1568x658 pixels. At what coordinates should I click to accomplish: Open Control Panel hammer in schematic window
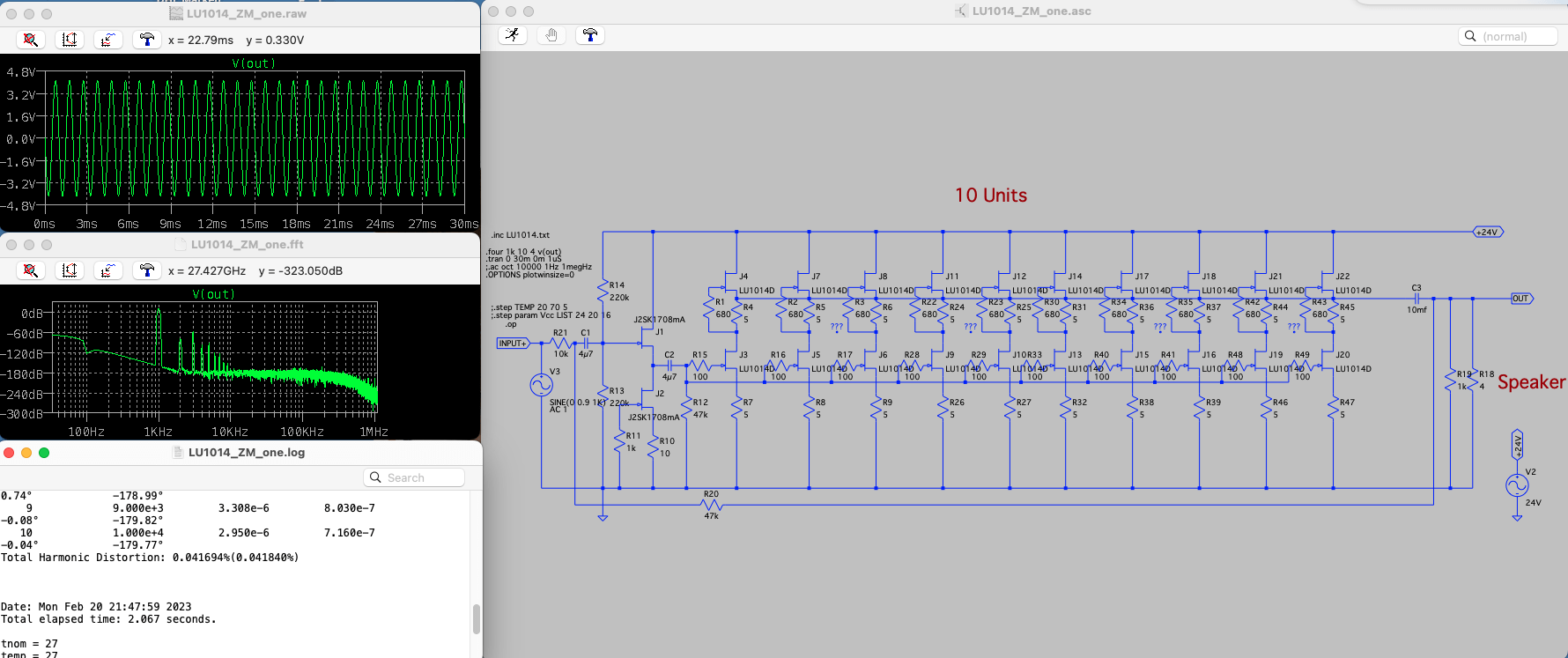589,35
